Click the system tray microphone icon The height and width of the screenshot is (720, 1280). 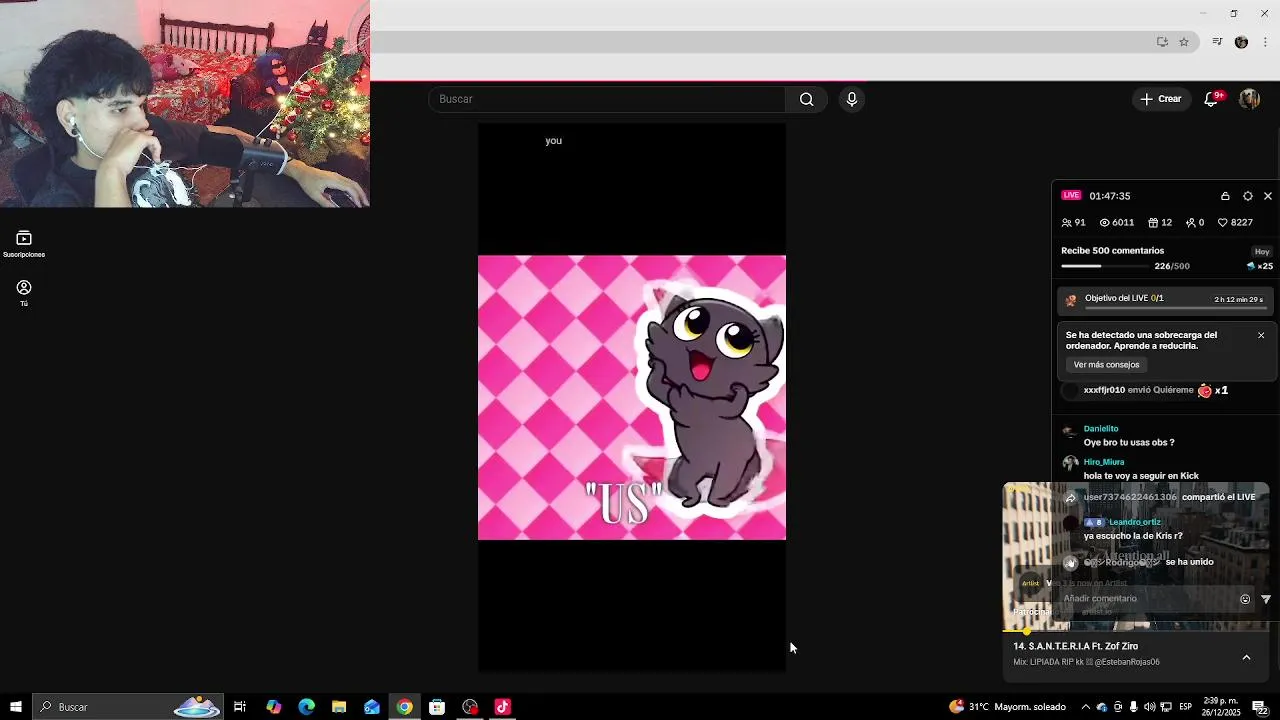pyautogui.click(x=1133, y=707)
